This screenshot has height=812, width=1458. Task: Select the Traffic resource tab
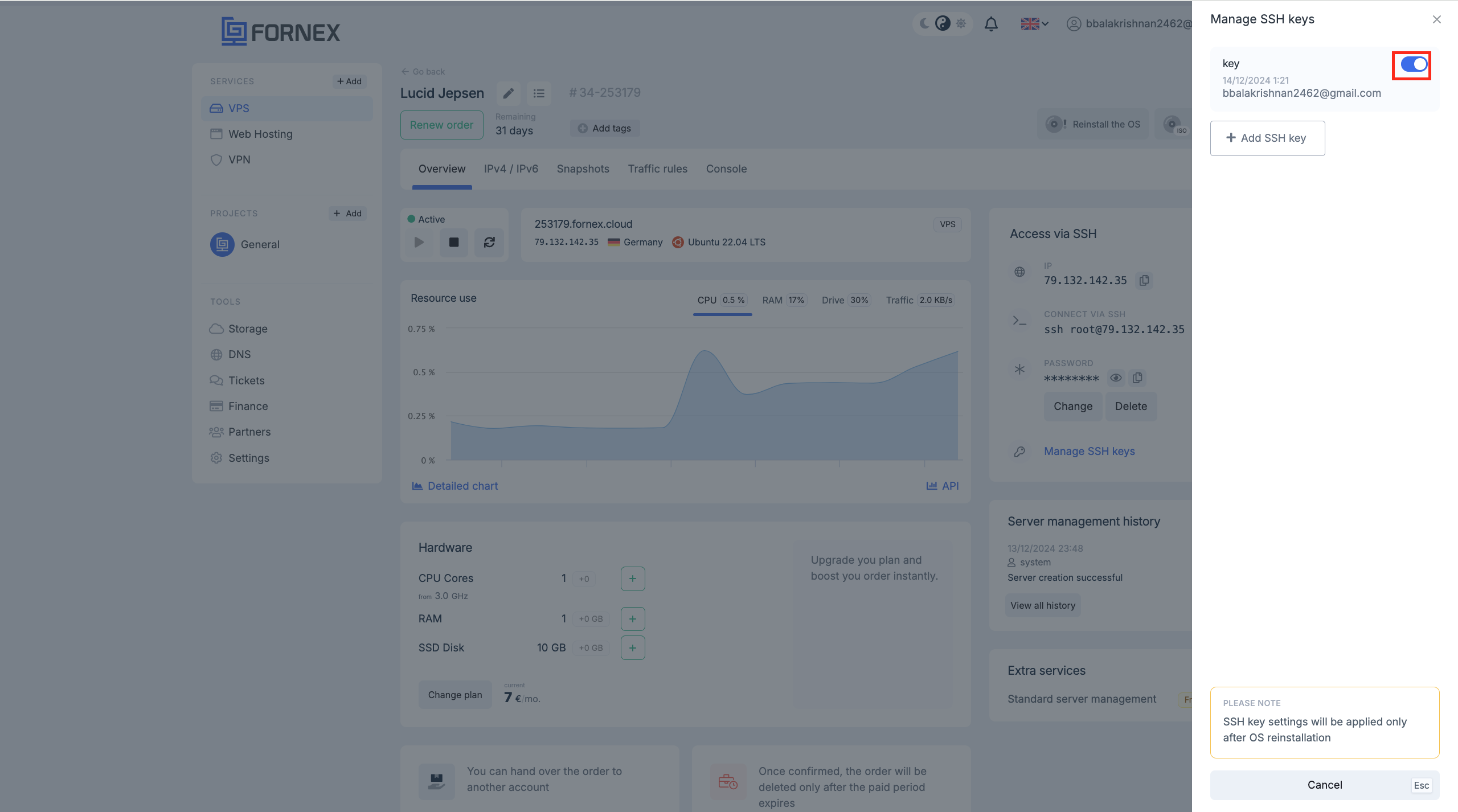click(920, 300)
